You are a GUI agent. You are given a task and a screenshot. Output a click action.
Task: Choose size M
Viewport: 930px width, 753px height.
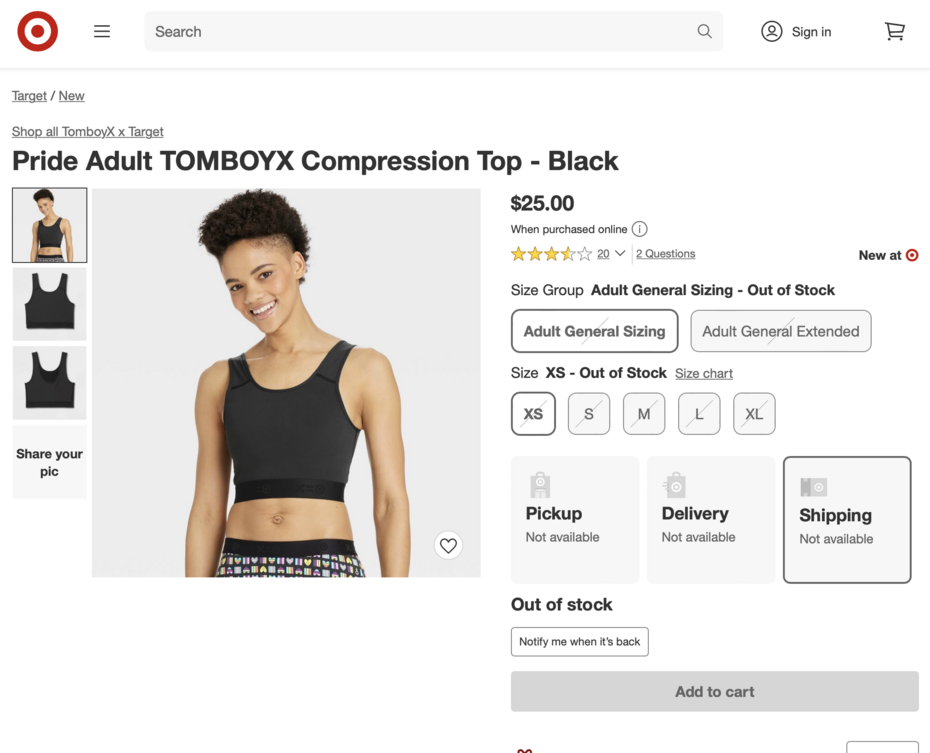[644, 414]
